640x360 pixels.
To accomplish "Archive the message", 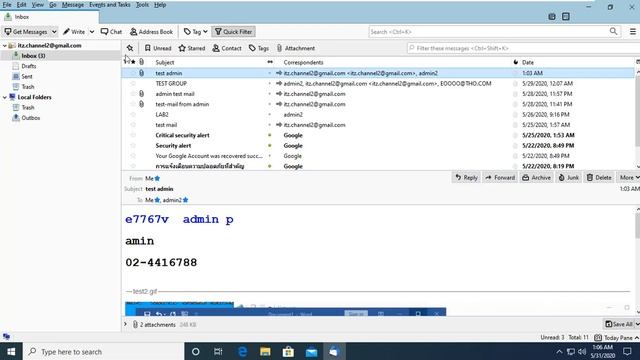I will coord(536,178).
